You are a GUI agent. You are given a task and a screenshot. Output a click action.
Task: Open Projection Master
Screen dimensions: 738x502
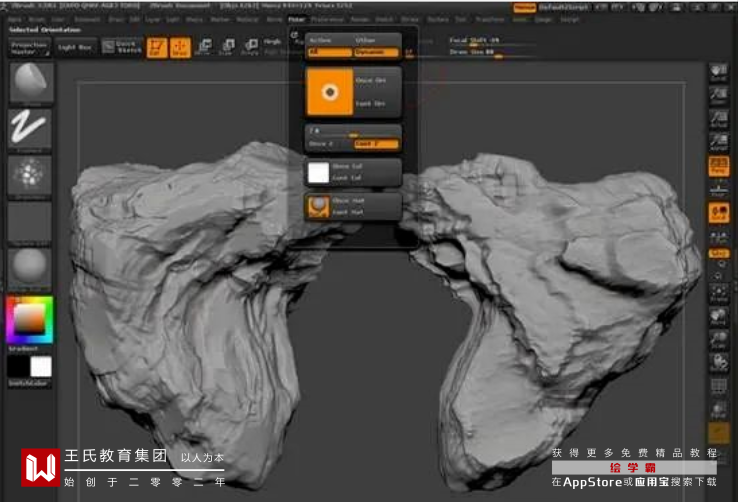pyautogui.click(x=29, y=48)
